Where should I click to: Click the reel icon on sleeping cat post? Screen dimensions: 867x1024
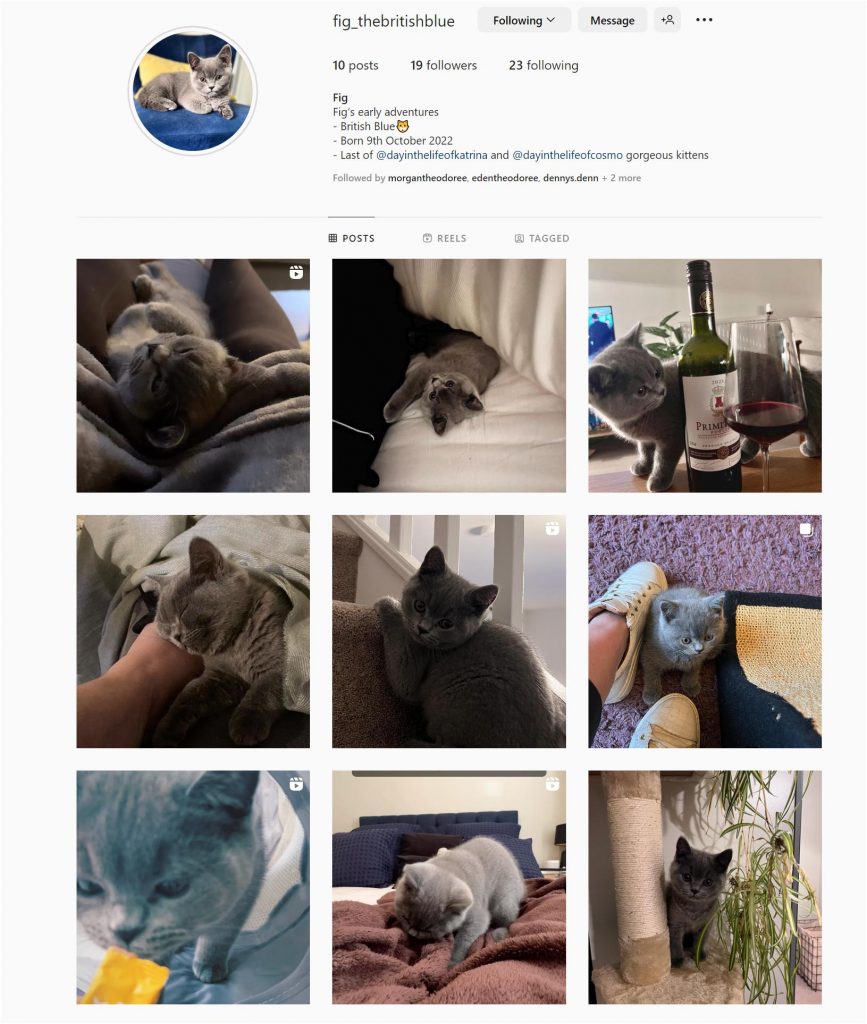point(296,272)
